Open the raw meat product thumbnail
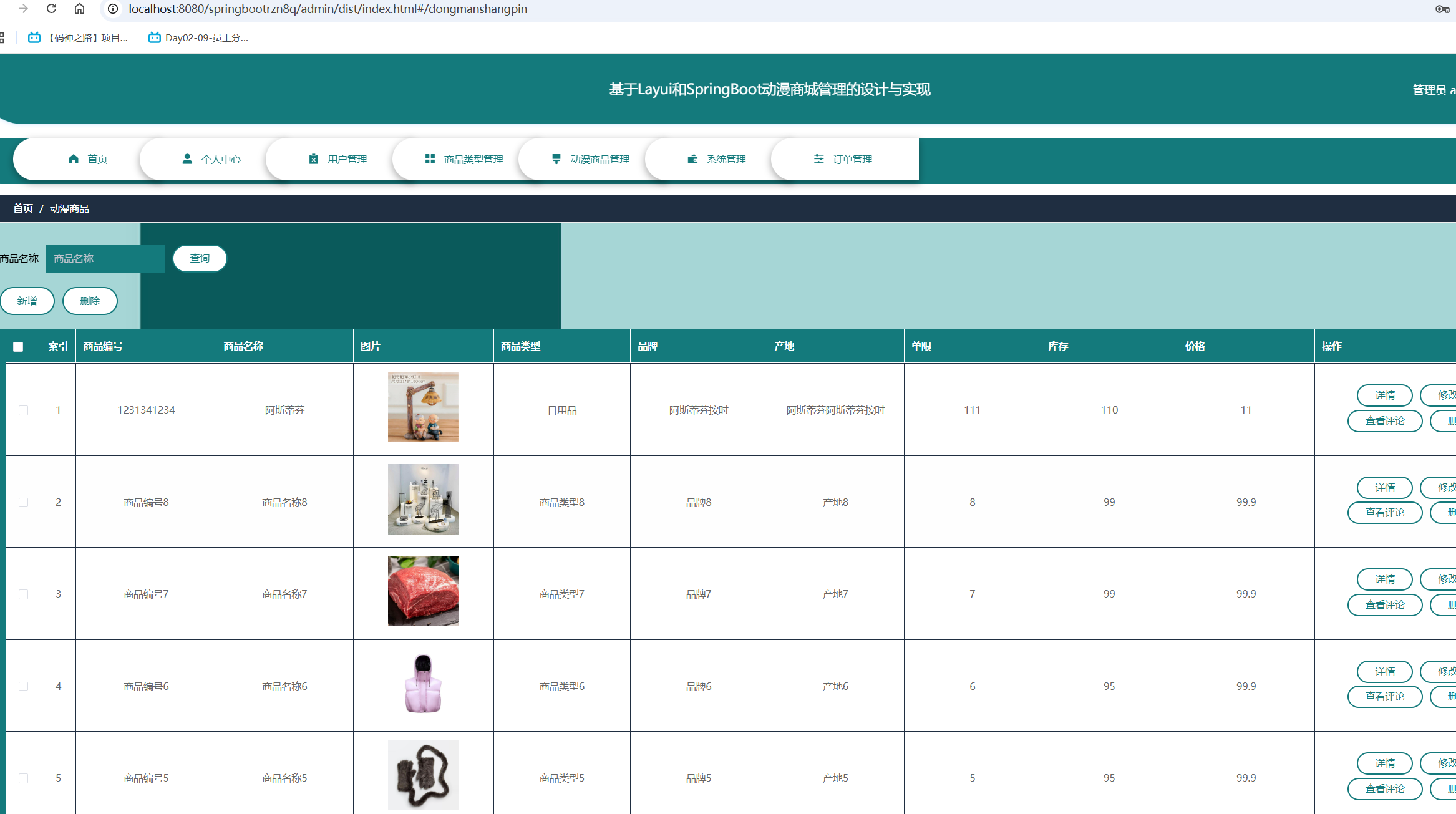The image size is (1456, 814). point(423,591)
